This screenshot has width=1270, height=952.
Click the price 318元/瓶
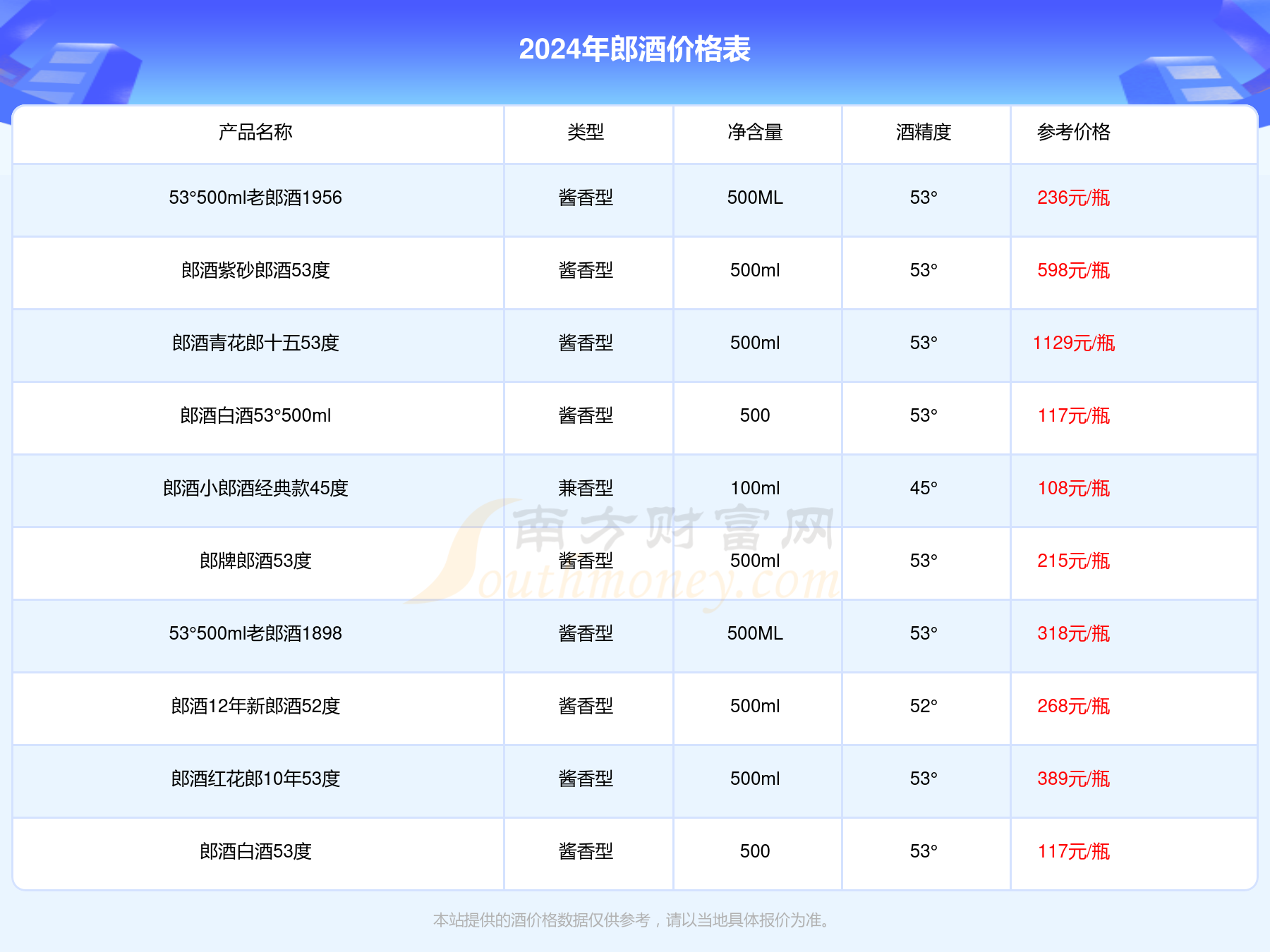(1074, 633)
